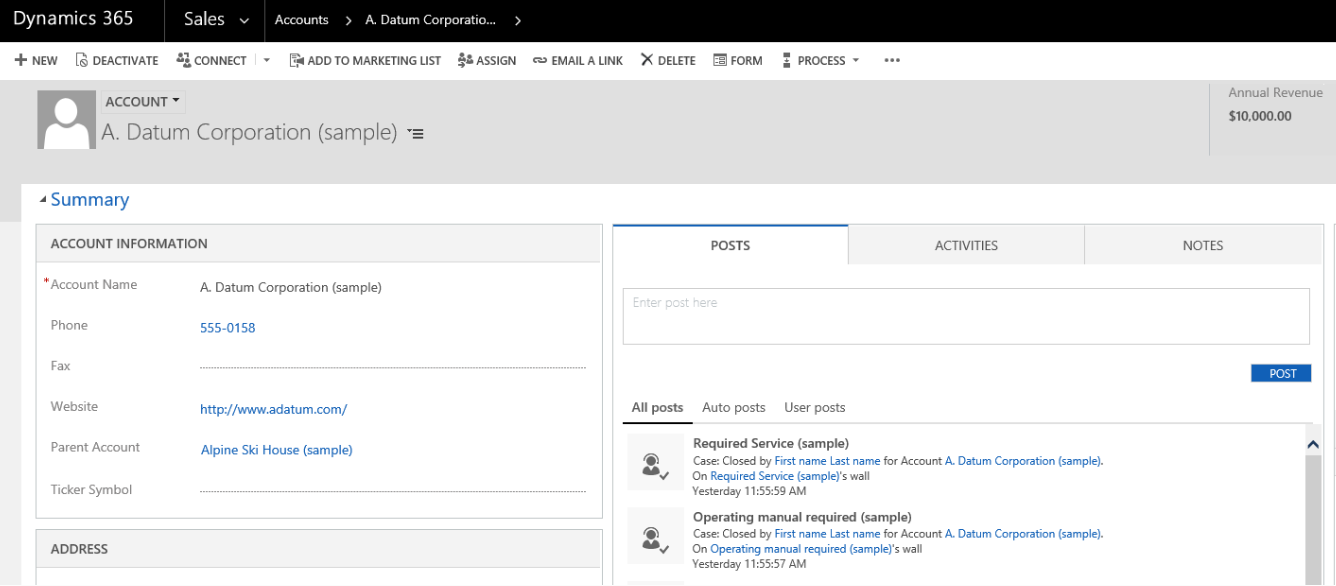Click A. Datum Corporation link in Operating manual post
This screenshot has width=1336, height=586.
pos(1023,535)
